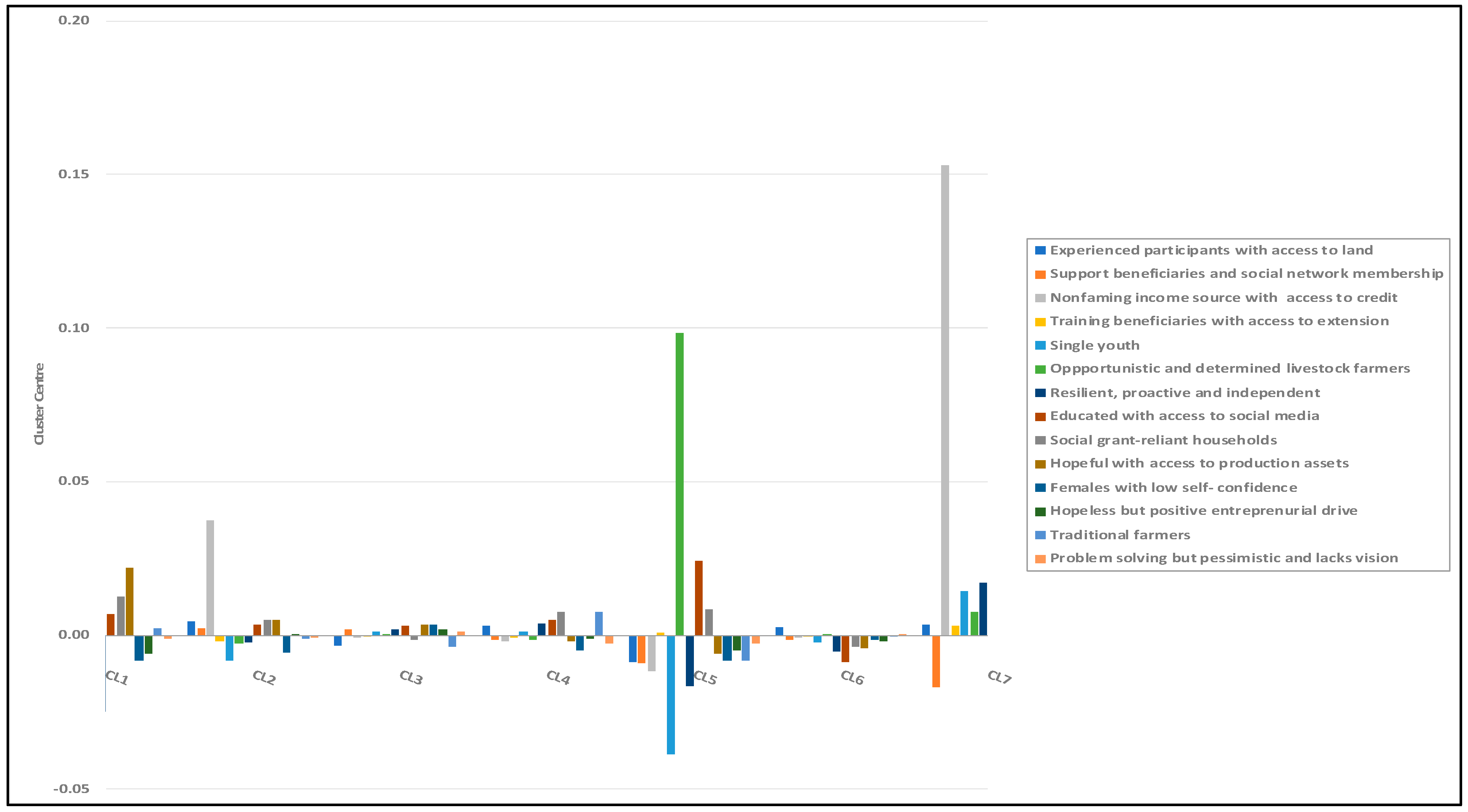Image resolution: width=1468 pixels, height=812 pixels.
Task: Click the 0.15 y-axis tick label
Action: point(74,174)
